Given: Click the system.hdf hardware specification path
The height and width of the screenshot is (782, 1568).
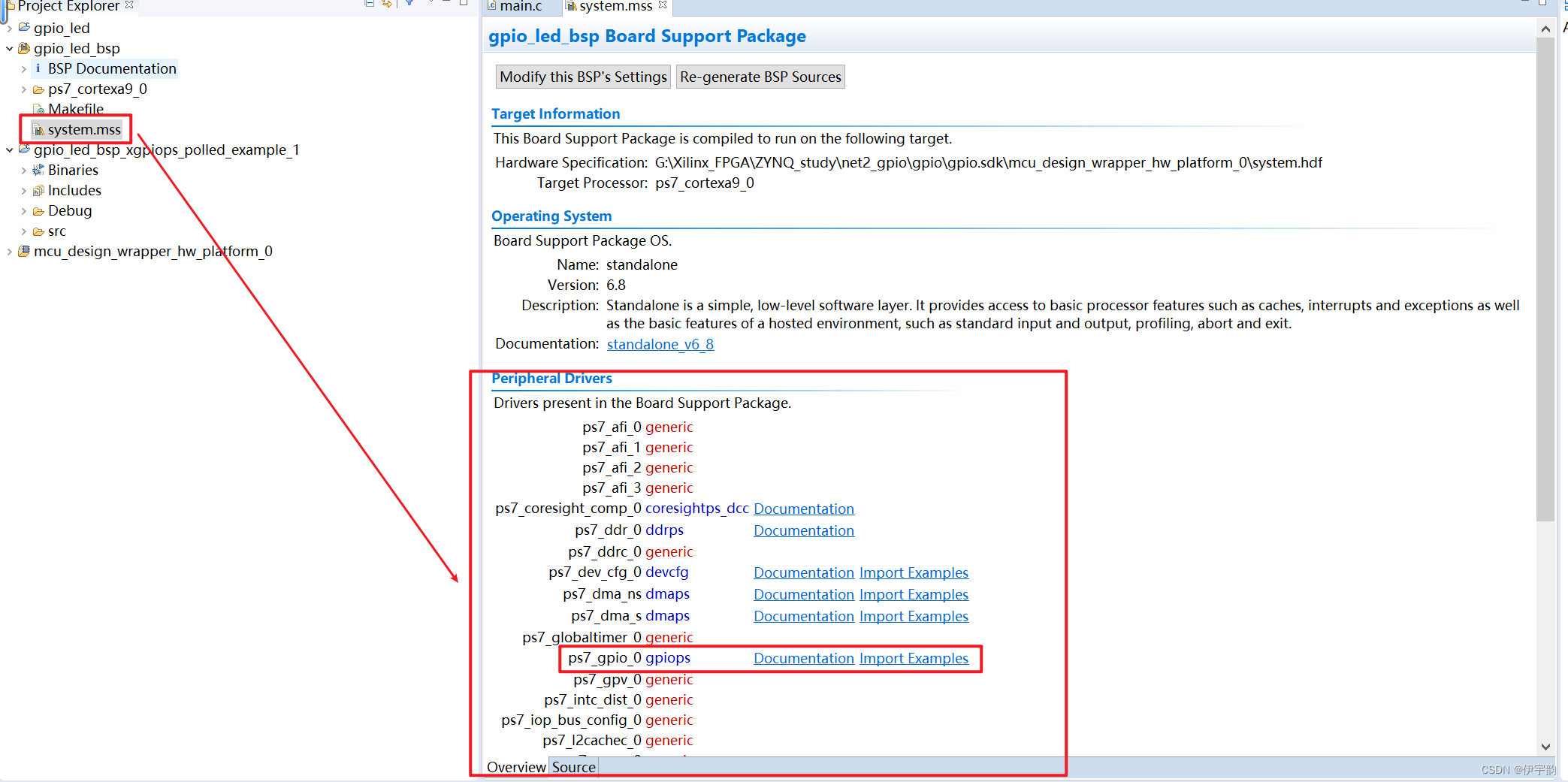Looking at the screenshot, I should coord(988,162).
